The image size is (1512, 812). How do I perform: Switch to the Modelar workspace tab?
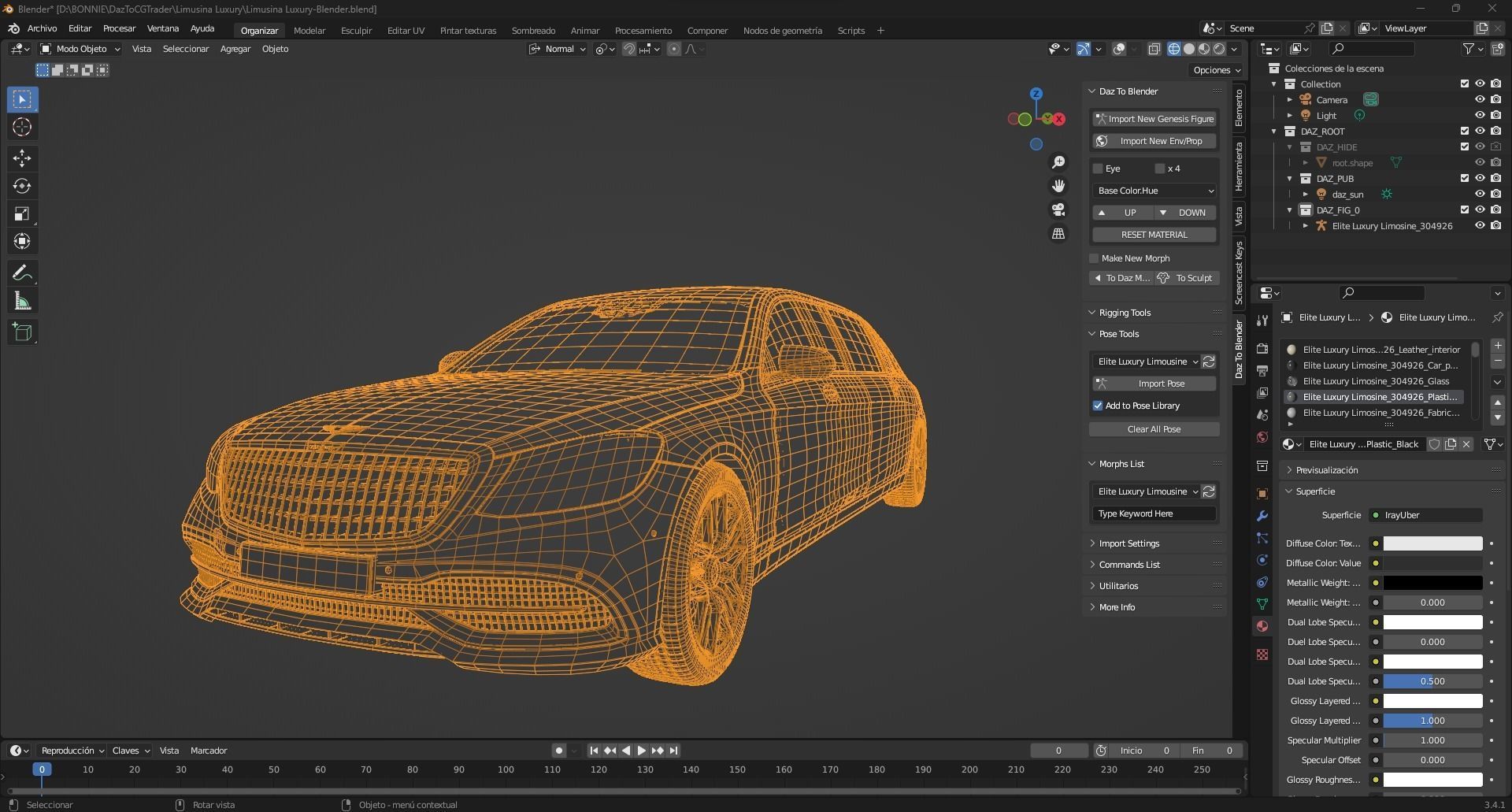coord(309,30)
